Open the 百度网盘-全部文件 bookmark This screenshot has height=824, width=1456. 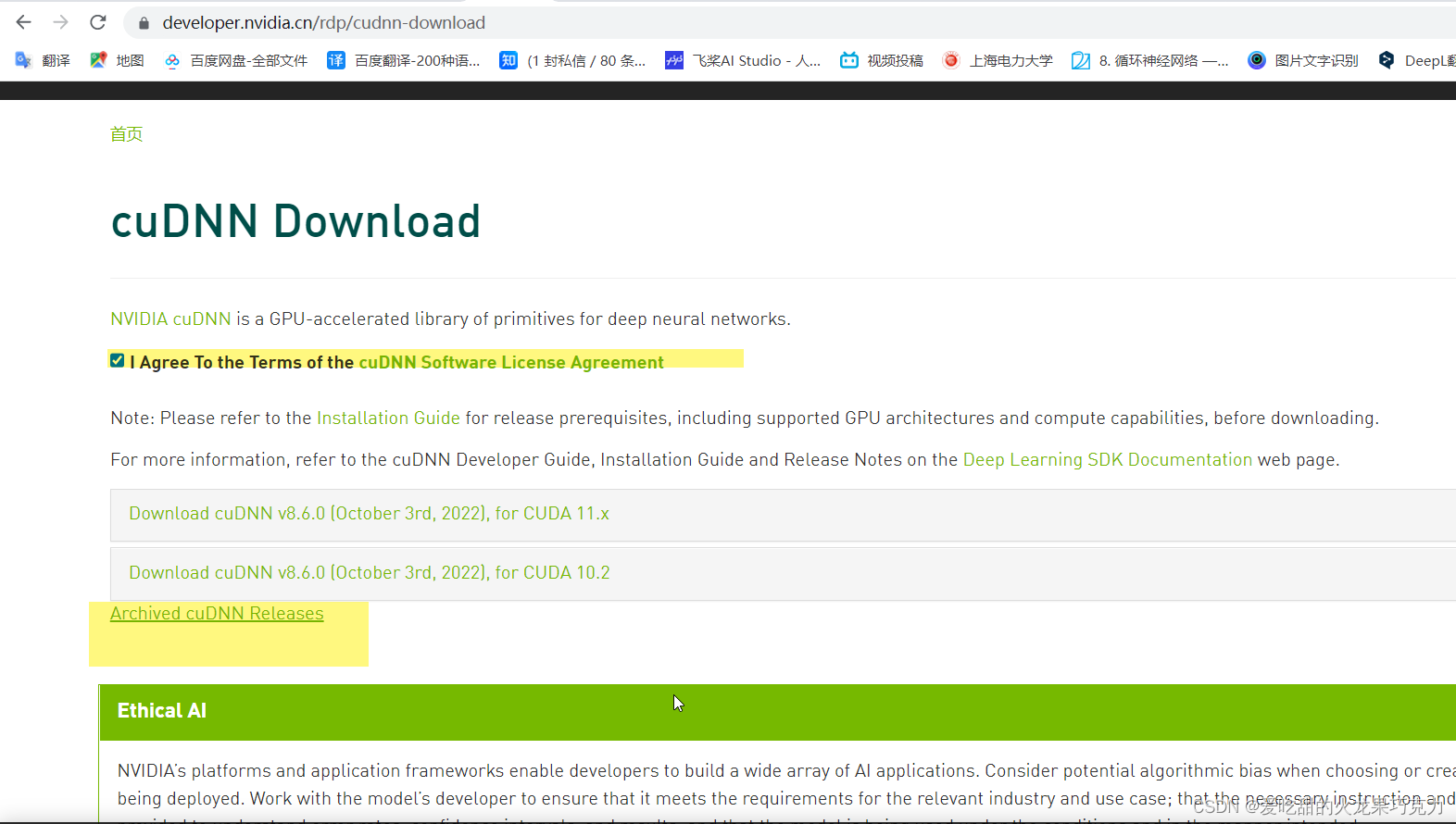coord(236,60)
